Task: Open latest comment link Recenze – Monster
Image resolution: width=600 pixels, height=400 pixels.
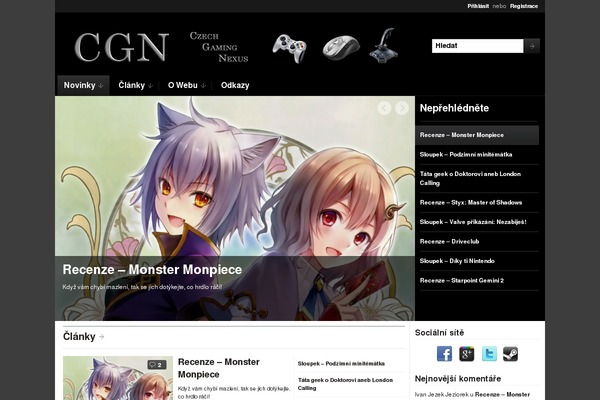Action: point(502,395)
